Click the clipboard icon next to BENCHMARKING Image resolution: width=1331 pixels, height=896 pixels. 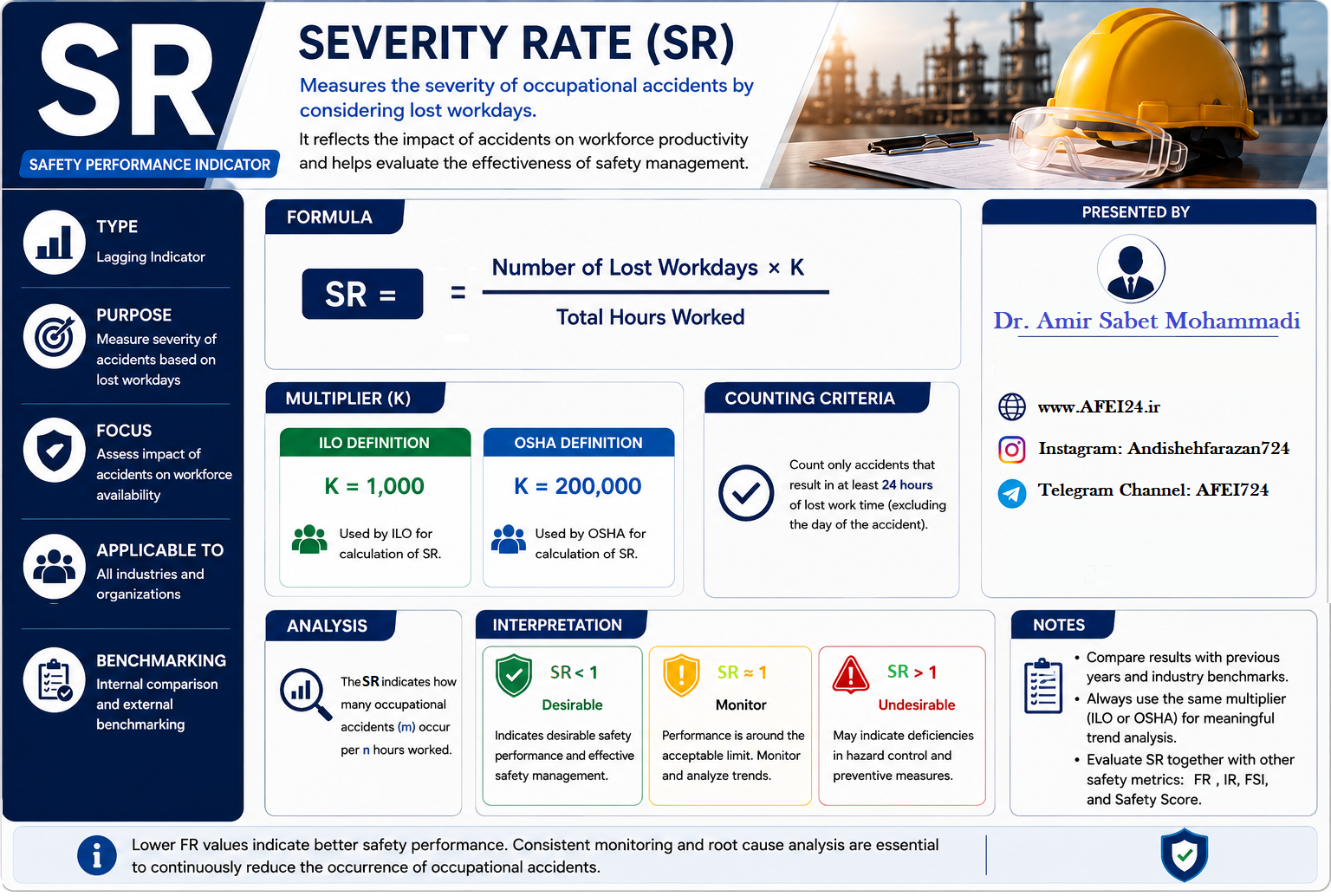tap(54, 680)
